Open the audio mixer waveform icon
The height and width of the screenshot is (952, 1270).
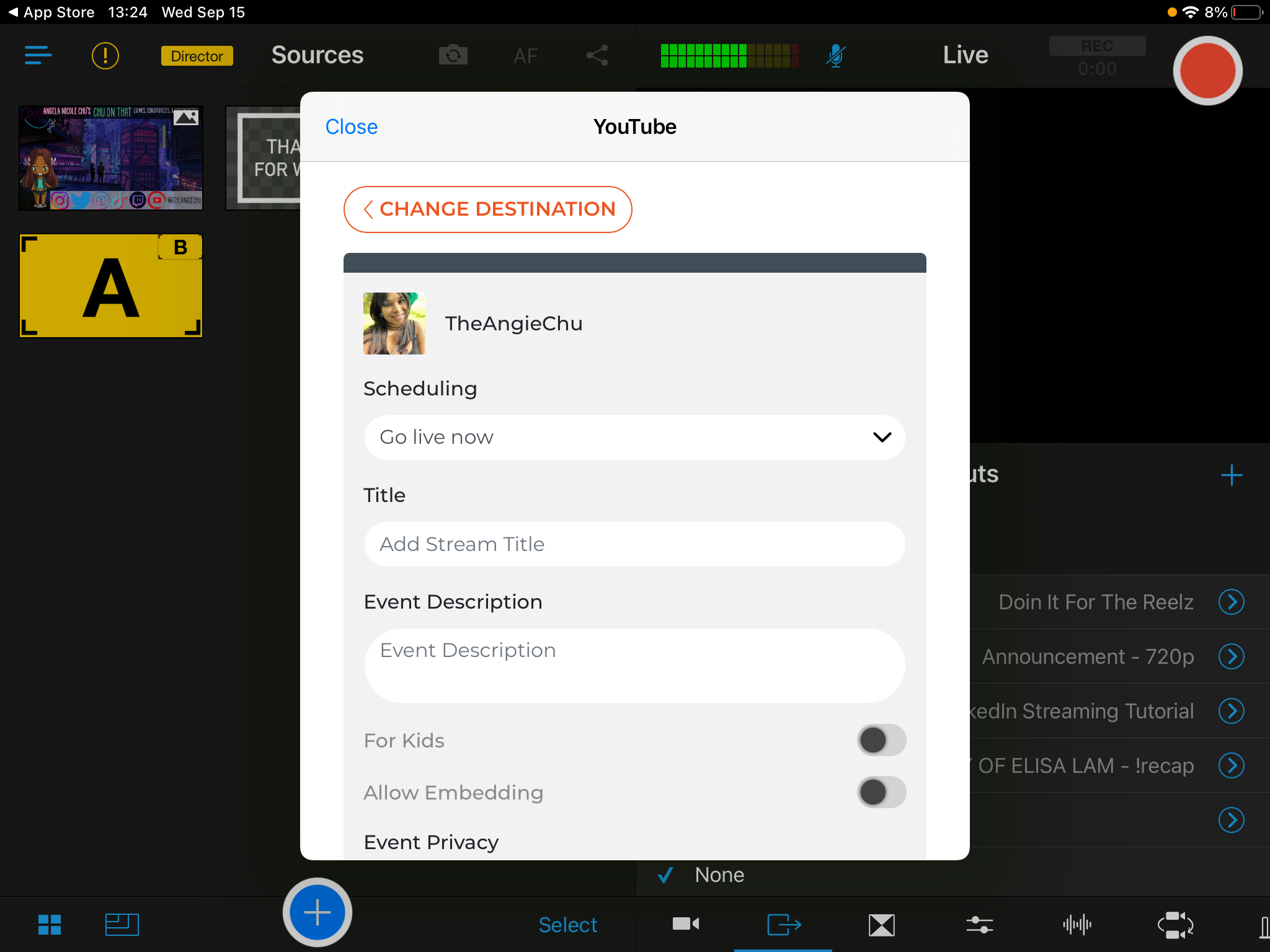coord(1078,924)
